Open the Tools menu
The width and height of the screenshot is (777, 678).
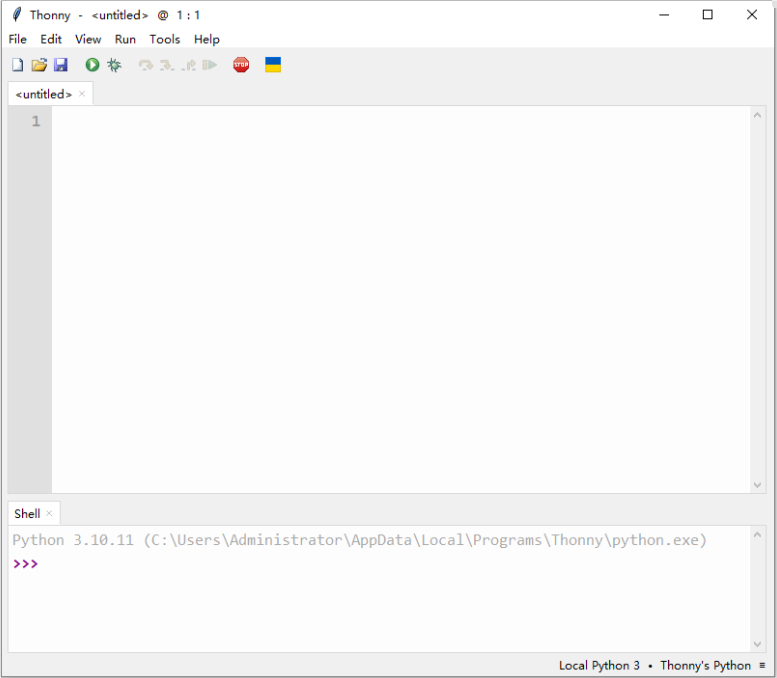[165, 39]
